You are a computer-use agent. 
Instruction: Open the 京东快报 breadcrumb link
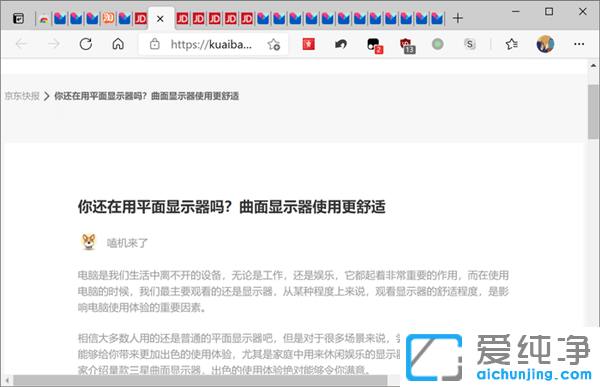point(22,96)
